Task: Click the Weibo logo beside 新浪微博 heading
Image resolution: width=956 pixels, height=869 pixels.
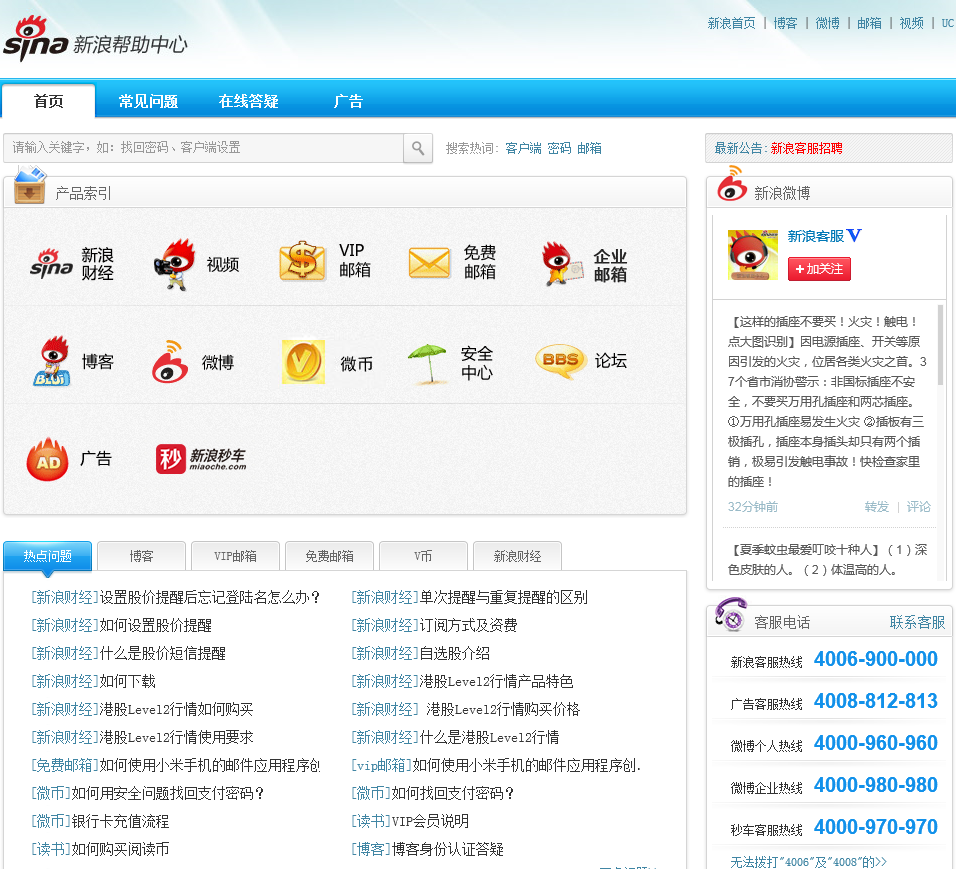Action: click(732, 184)
